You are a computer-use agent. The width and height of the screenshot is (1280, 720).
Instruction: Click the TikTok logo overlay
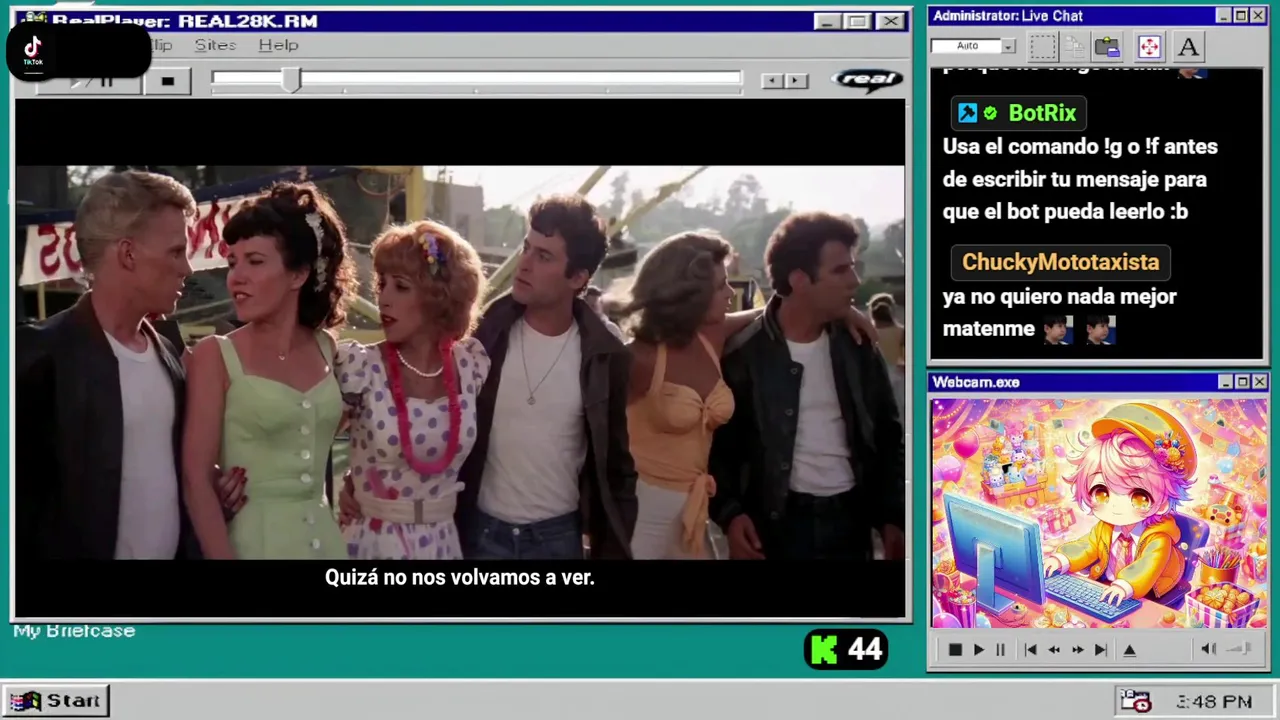[x=33, y=49]
